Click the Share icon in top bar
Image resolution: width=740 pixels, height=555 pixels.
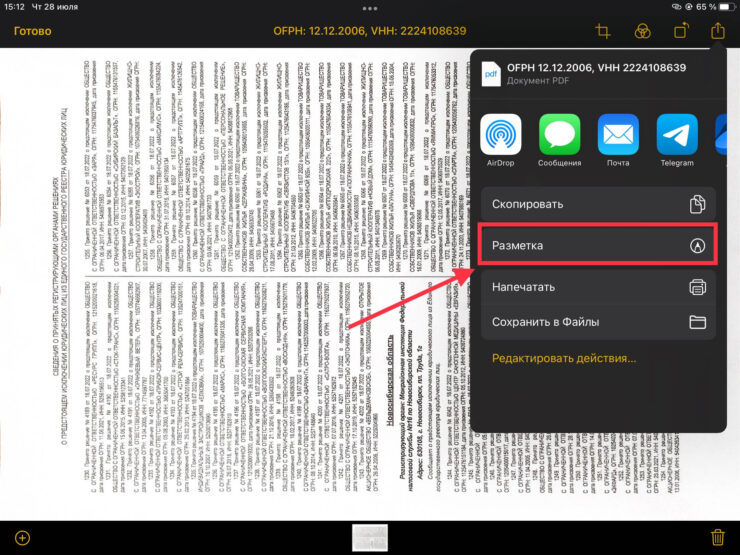(717, 31)
